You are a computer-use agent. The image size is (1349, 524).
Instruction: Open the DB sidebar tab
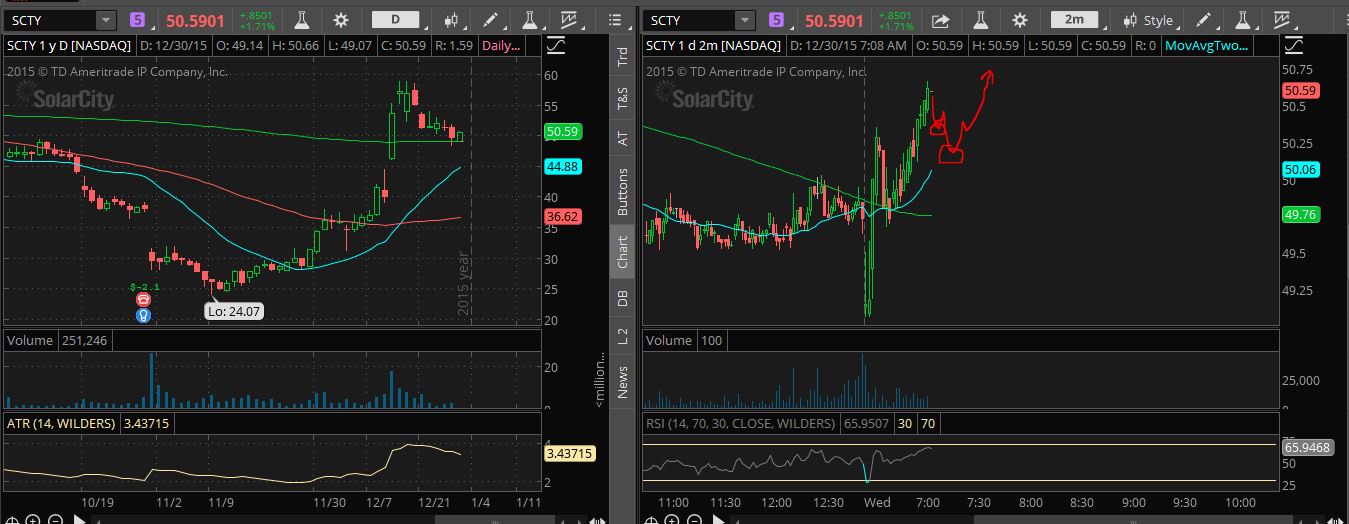(x=623, y=297)
